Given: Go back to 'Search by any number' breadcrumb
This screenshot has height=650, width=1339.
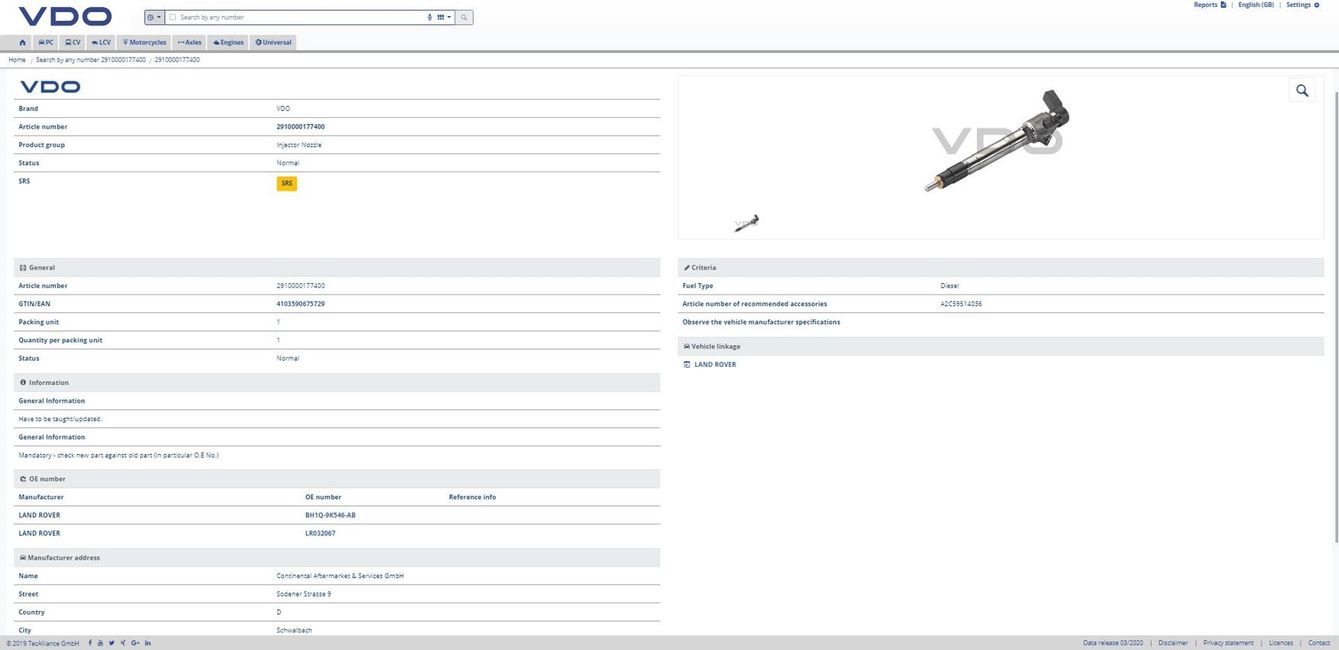Looking at the screenshot, I should pyautogui.click(x=91, y=60).
